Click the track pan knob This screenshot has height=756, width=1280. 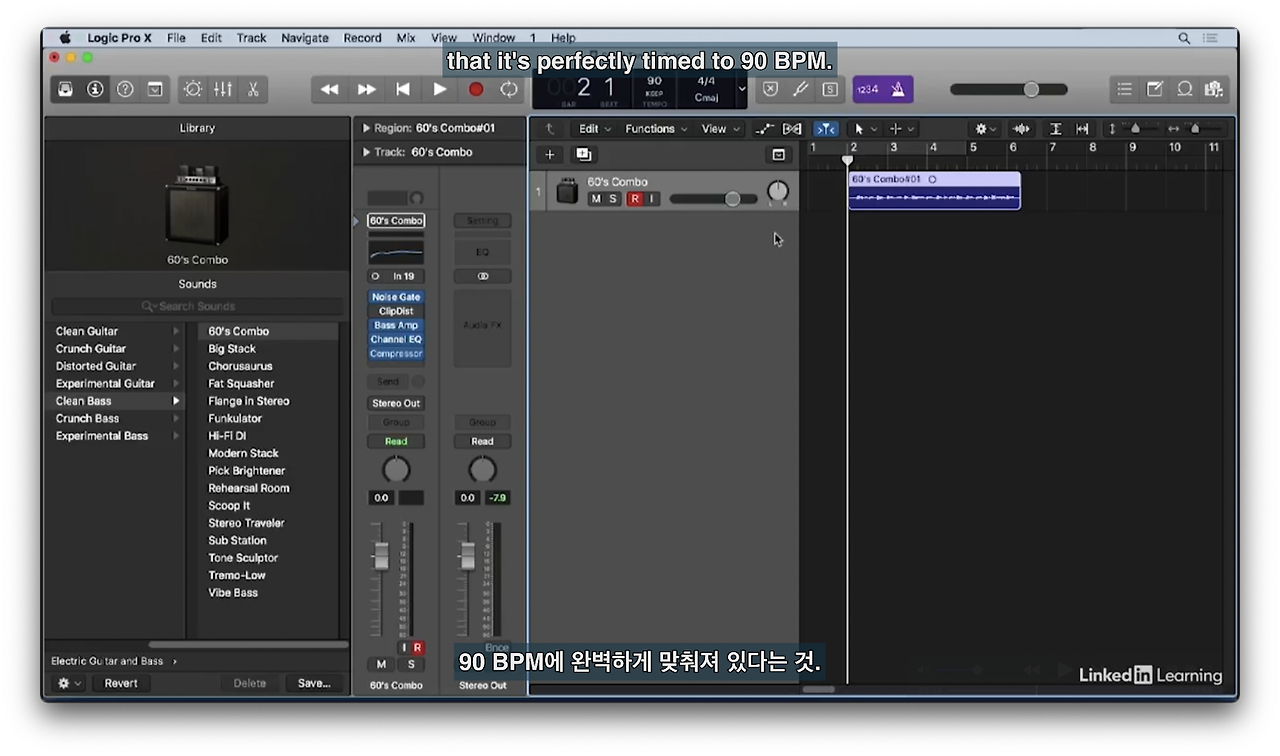(778, 192)
